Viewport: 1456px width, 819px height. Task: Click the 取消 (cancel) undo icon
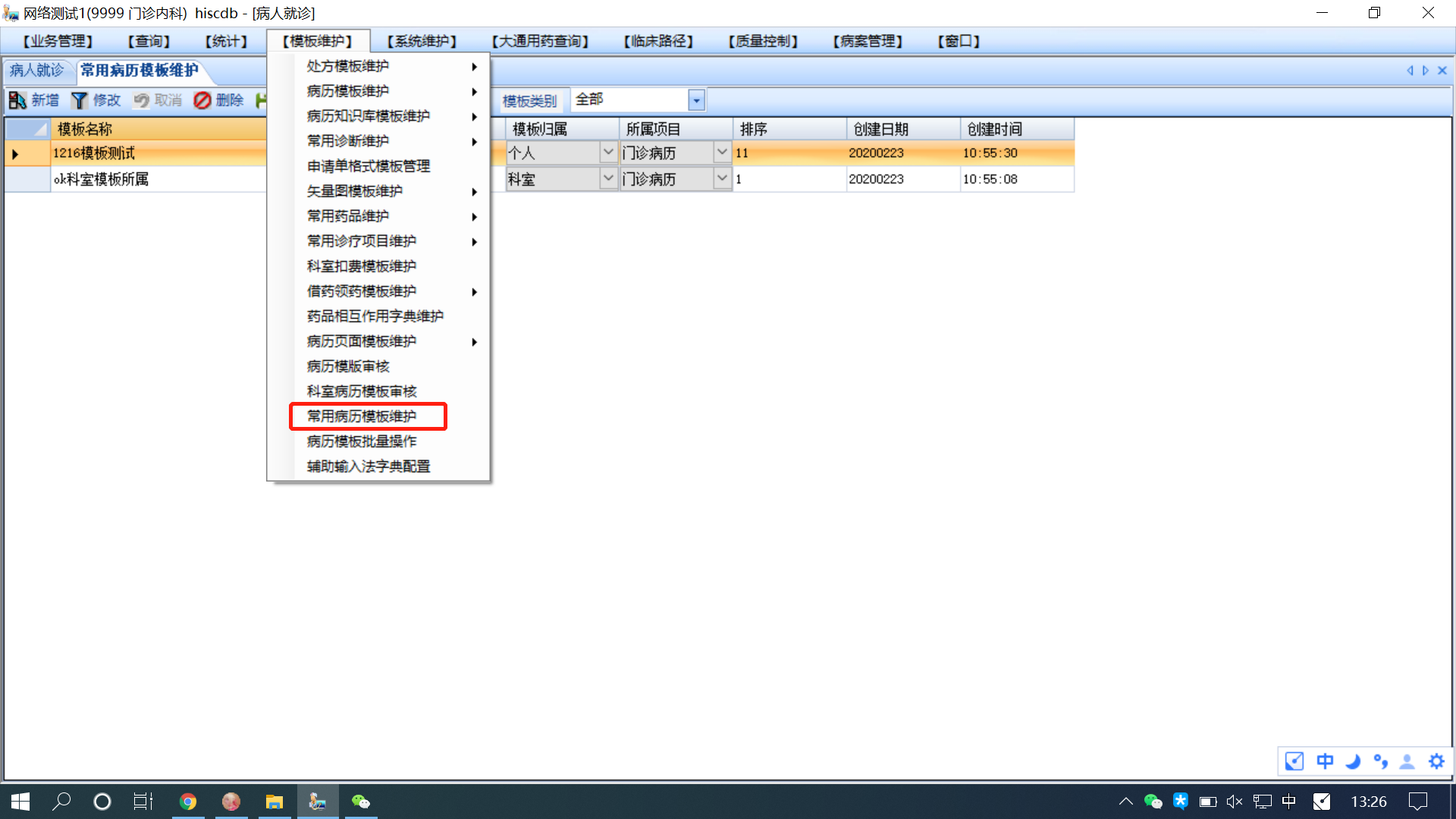coord(142,100)
